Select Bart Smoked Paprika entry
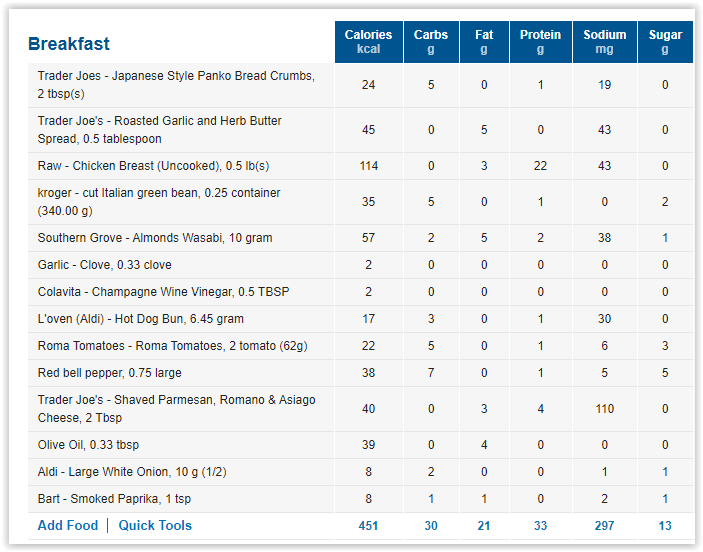This screenshot has width=703, height=552. pyautogui.click(x=114, y=499)
